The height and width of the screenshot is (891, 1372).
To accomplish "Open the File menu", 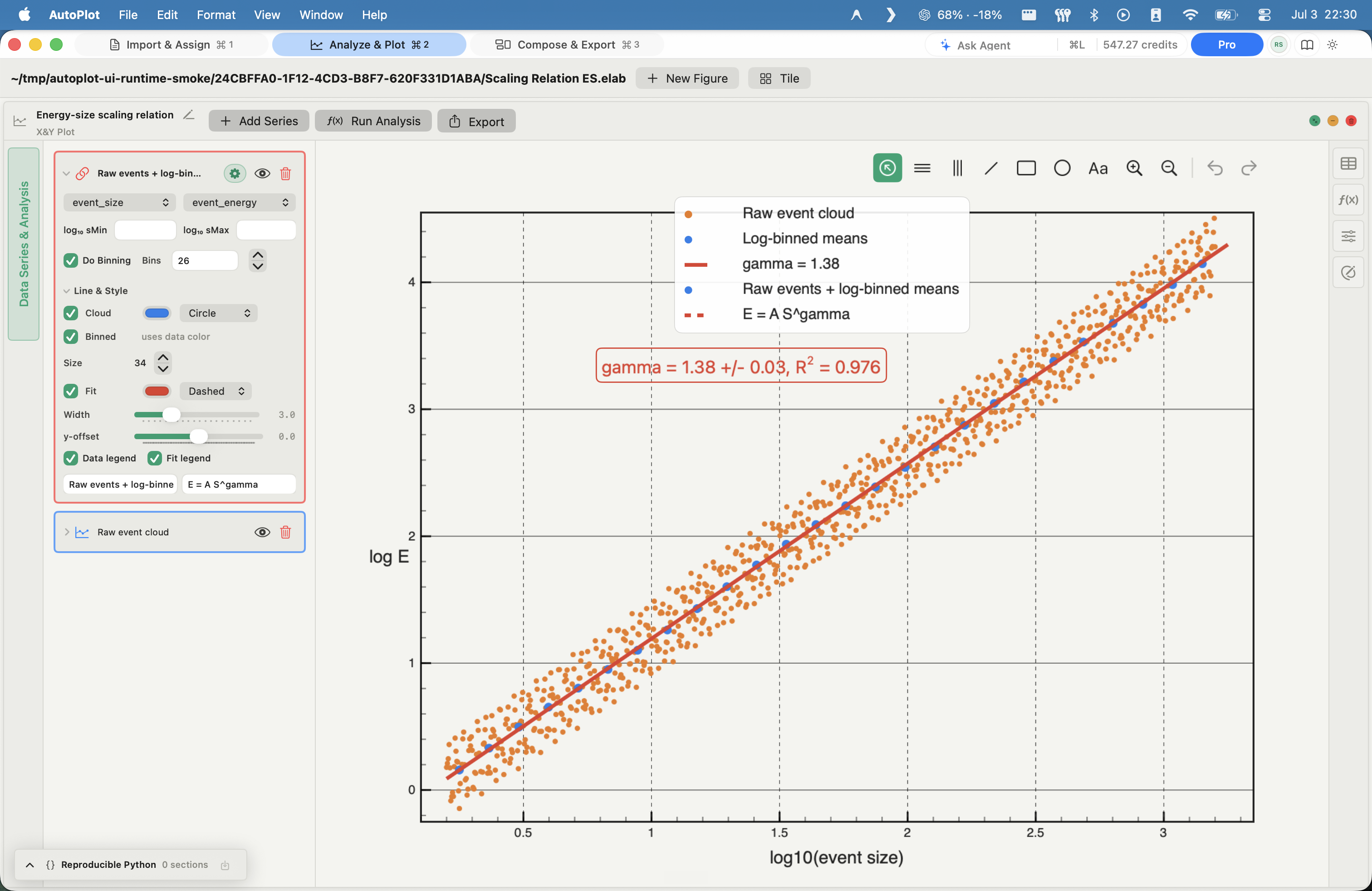I will pos(128,15).
